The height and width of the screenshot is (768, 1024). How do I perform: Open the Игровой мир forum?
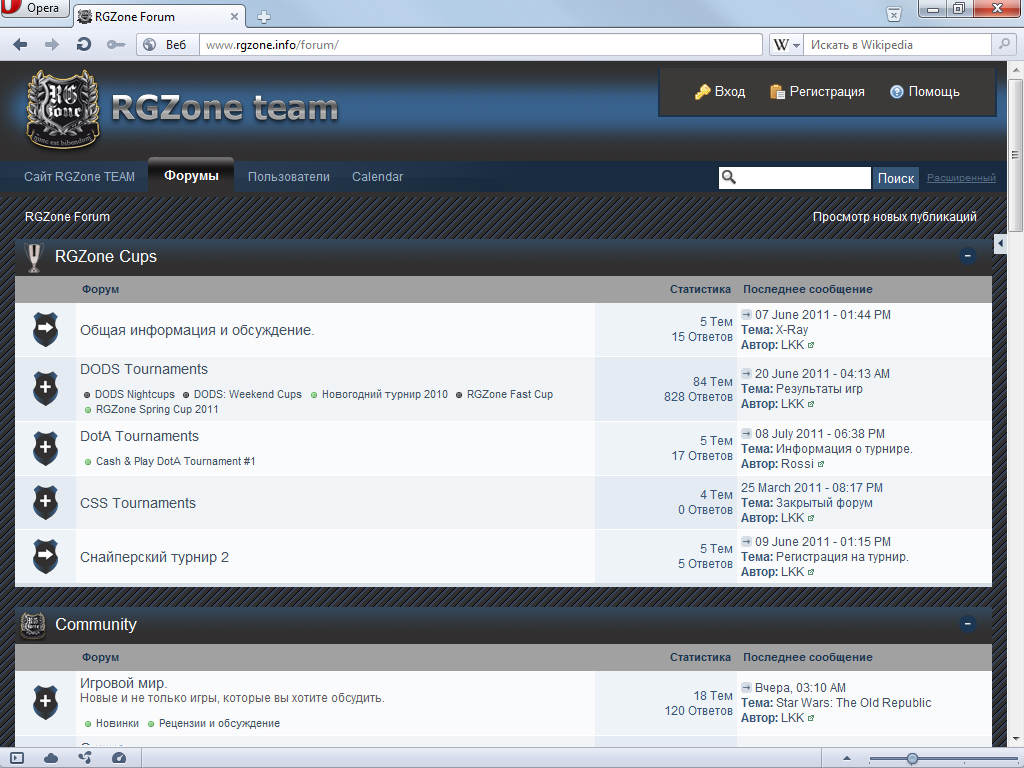click(x=123, y=683)
